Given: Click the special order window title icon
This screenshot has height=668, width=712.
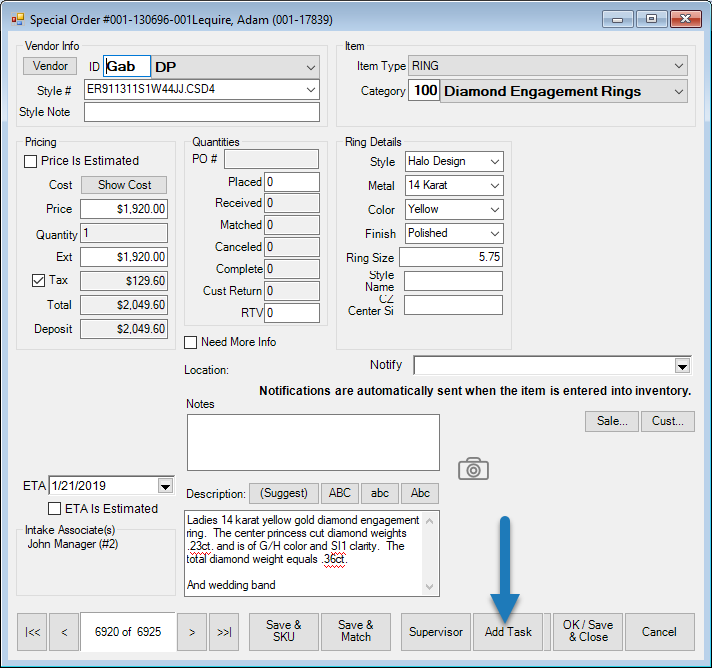Looking at the screenshot, I should click(16, 19).
